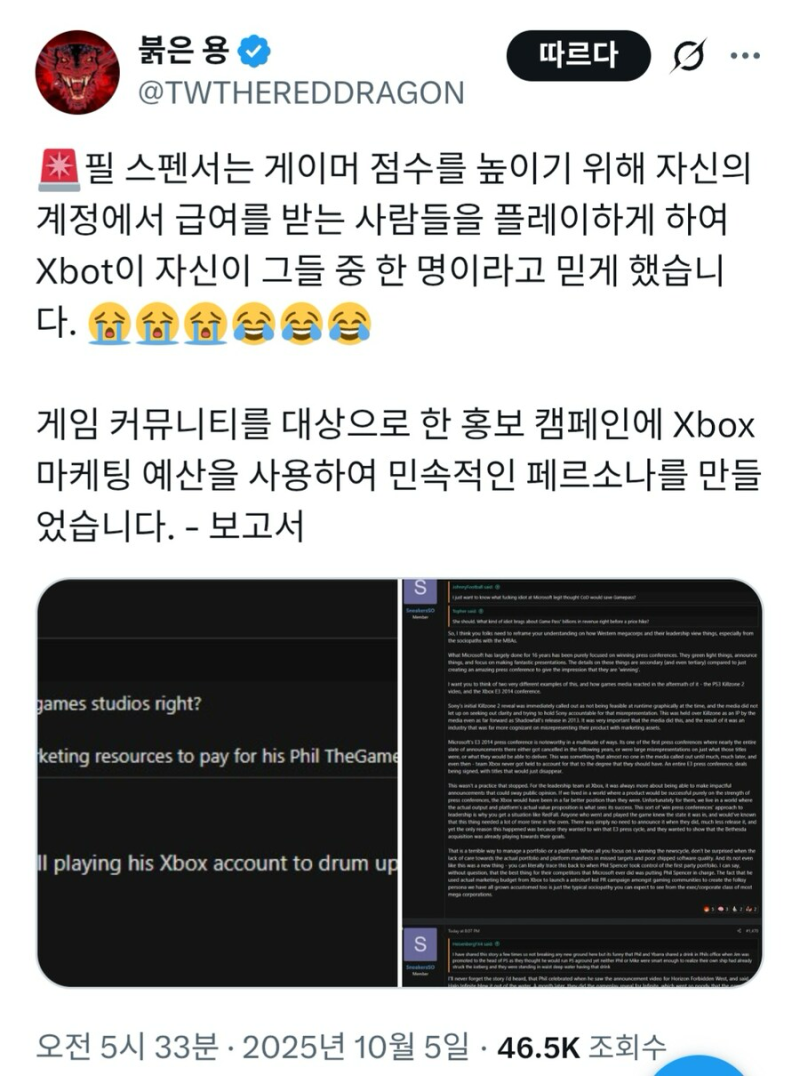This screenshot has height=1076, width=800.
Task: Open the 오전 5시 33분 timestamp
Action: pos(126,1047)
